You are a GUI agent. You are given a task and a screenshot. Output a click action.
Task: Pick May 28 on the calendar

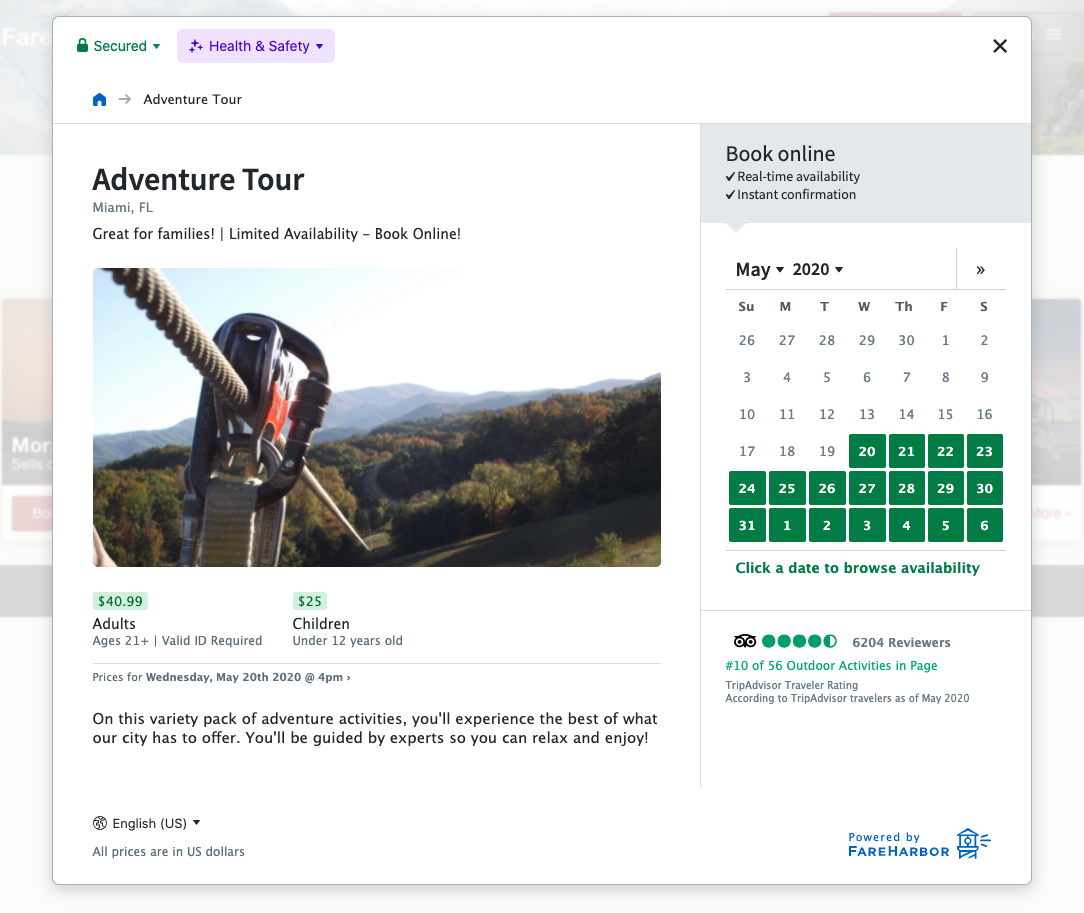click(906, 488)
